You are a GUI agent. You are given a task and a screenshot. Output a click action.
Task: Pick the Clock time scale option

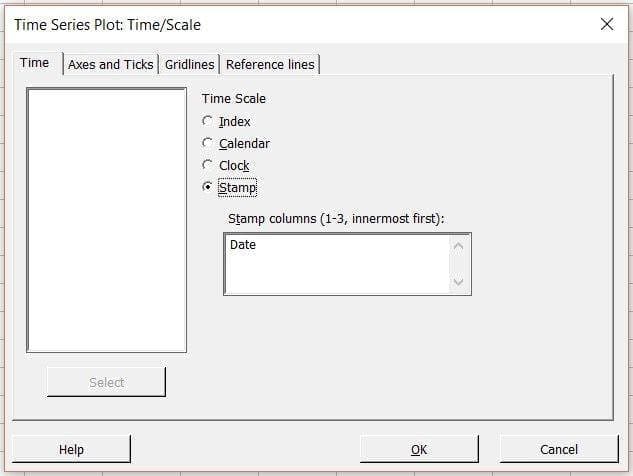coord(208,165)
